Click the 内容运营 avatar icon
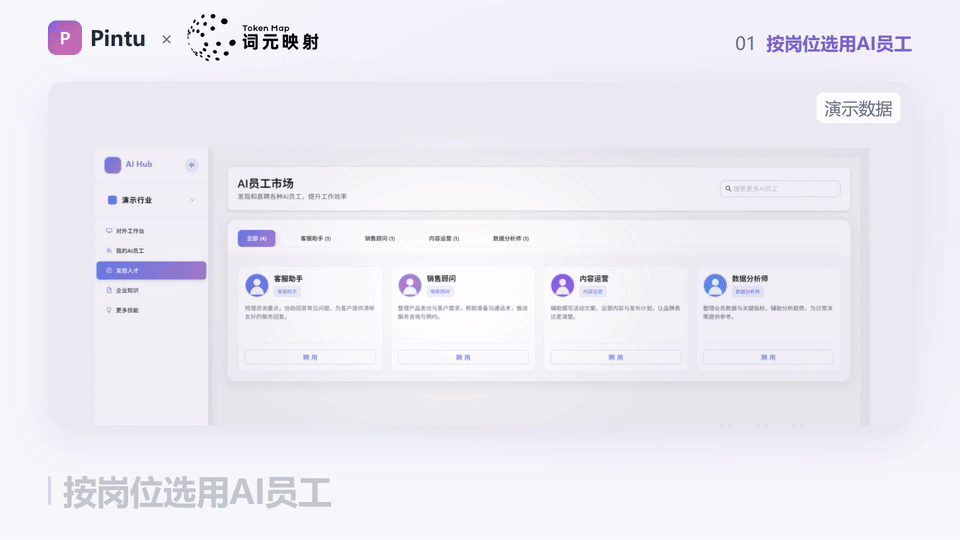 point(562,285)
